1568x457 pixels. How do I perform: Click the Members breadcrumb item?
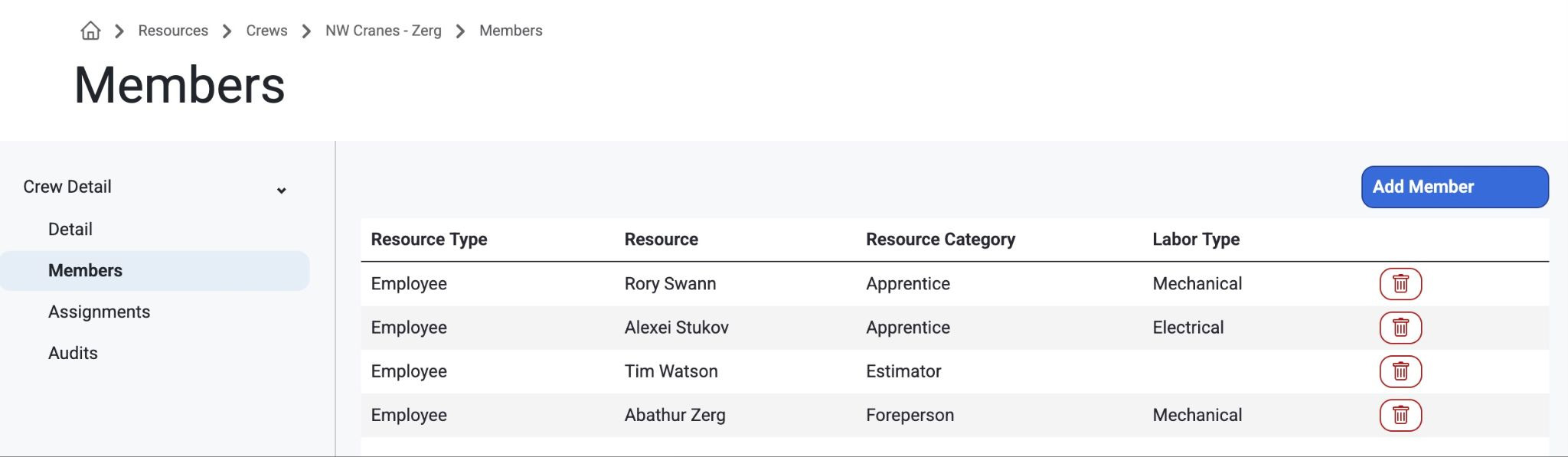click(x=511, y=31)
